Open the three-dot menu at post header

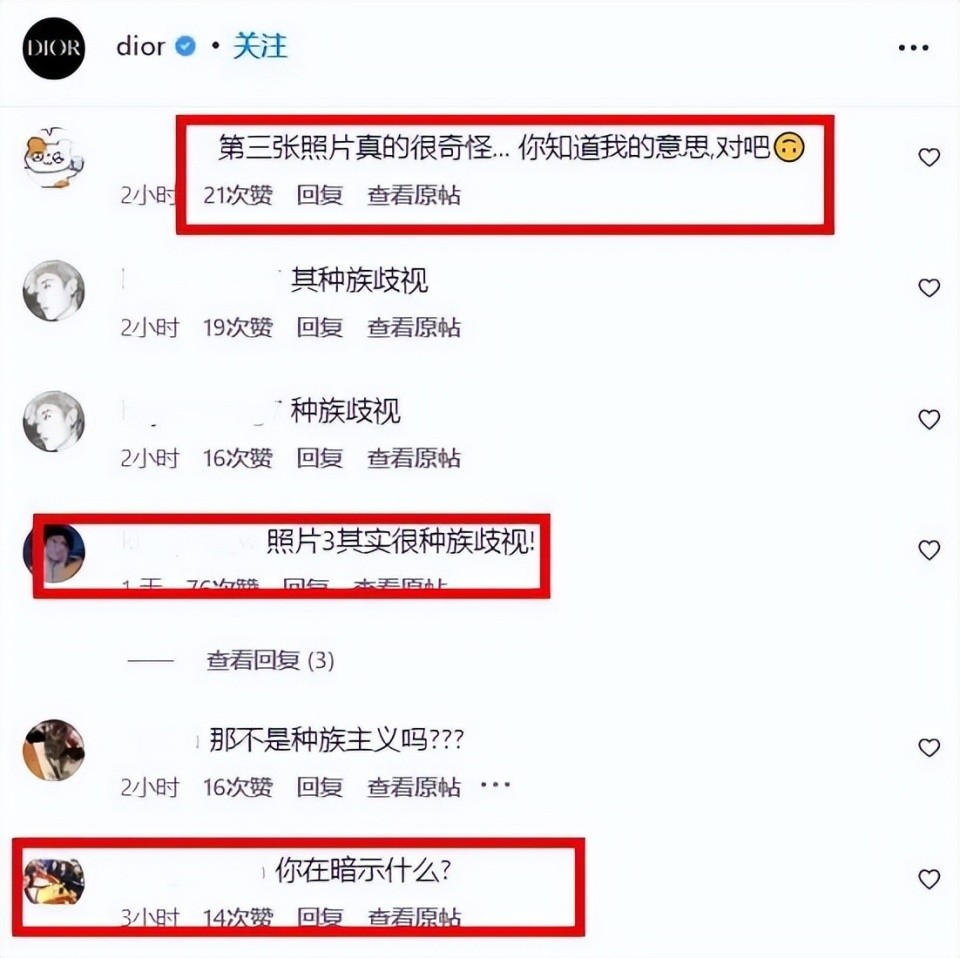pos(913,48)
